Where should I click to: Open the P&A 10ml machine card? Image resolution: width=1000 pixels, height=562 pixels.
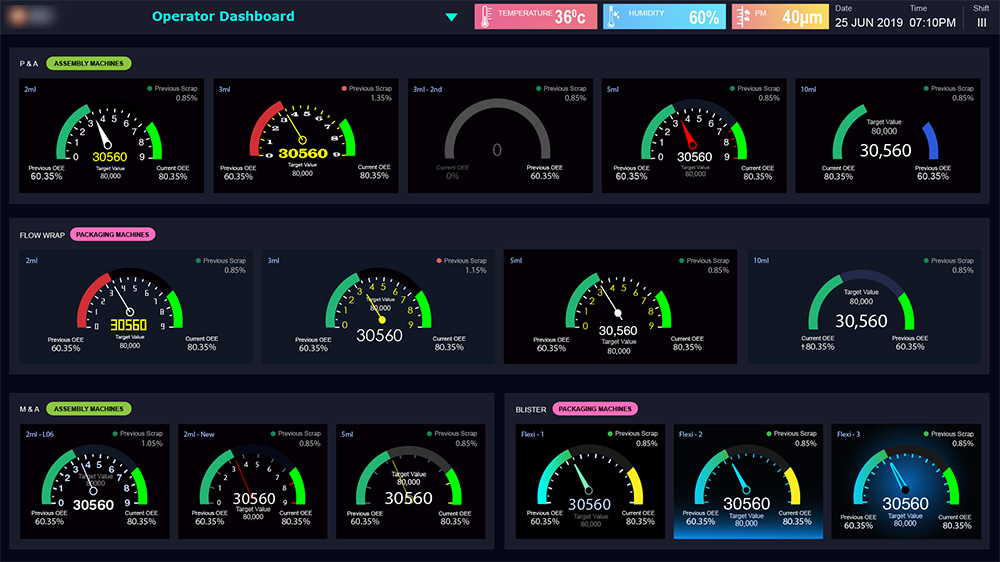(x=885, y=137)
